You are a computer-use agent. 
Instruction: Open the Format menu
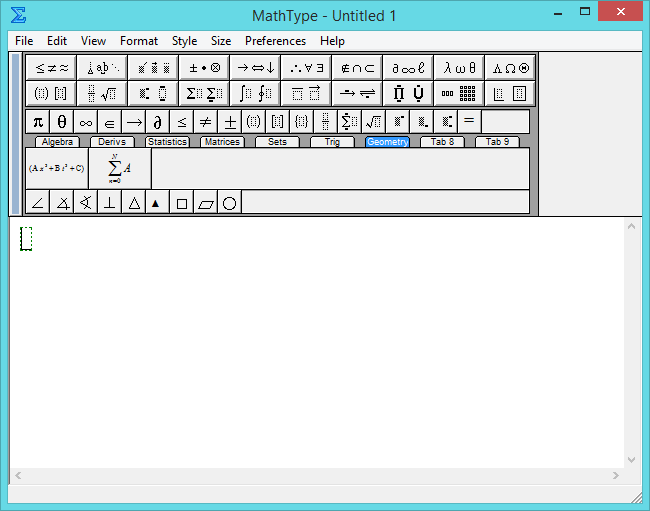[x=139, y=41]
